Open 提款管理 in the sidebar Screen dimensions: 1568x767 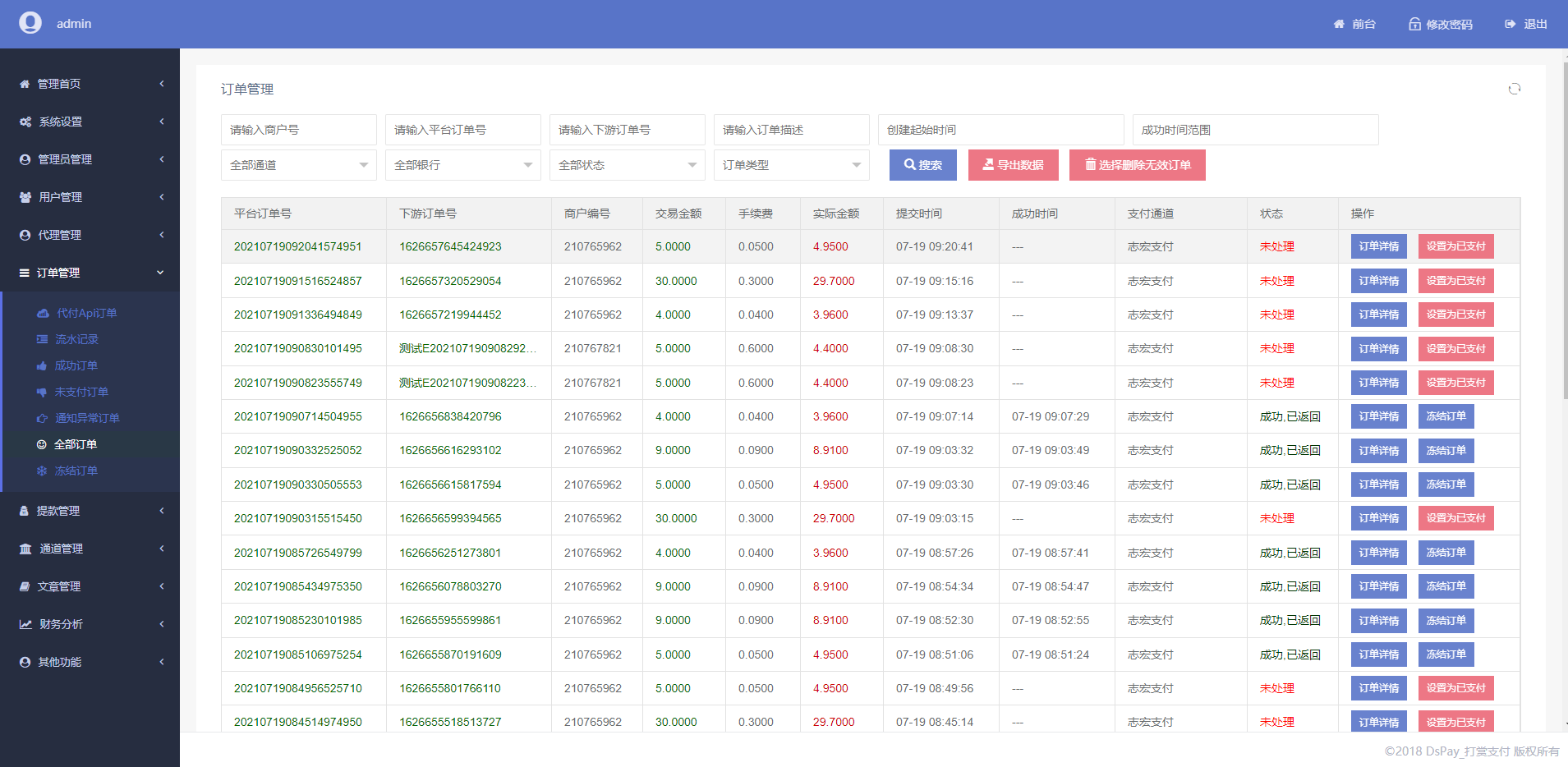[57, 510]
